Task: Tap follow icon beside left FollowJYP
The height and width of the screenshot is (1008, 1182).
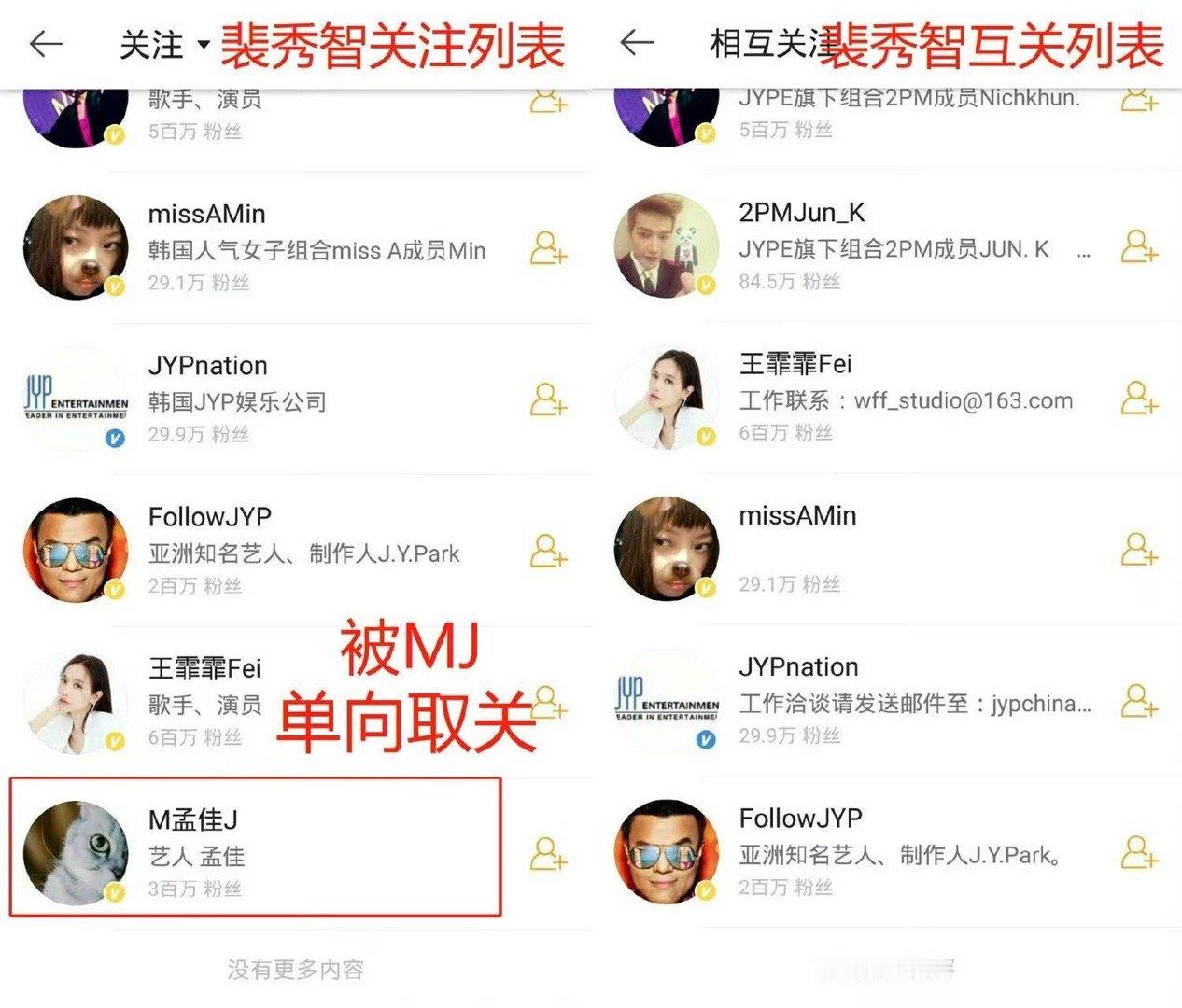Action: (548, 551)
